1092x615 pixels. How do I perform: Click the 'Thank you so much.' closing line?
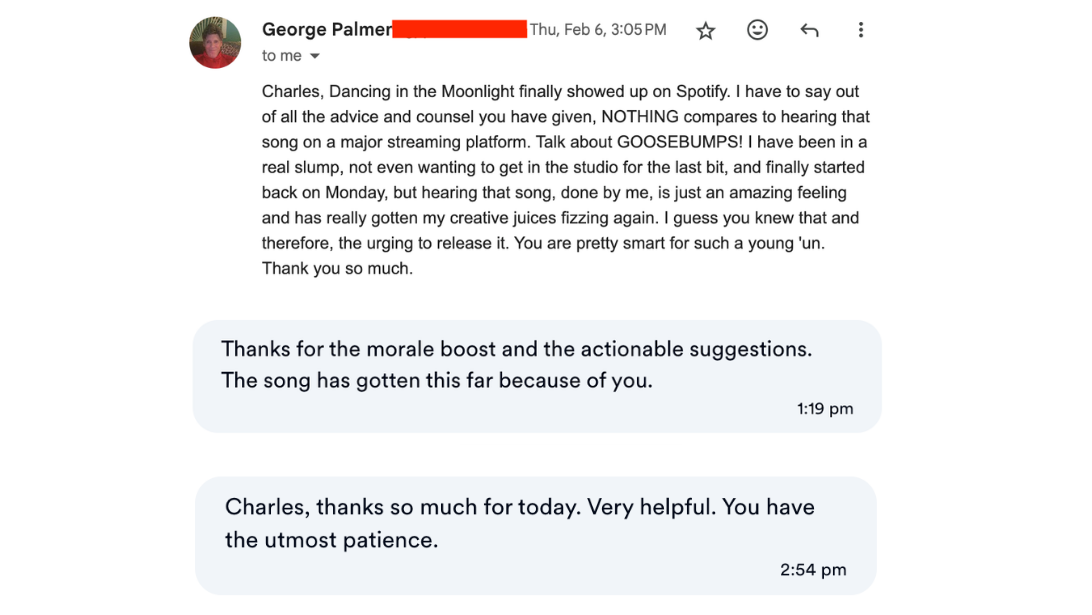337,268
